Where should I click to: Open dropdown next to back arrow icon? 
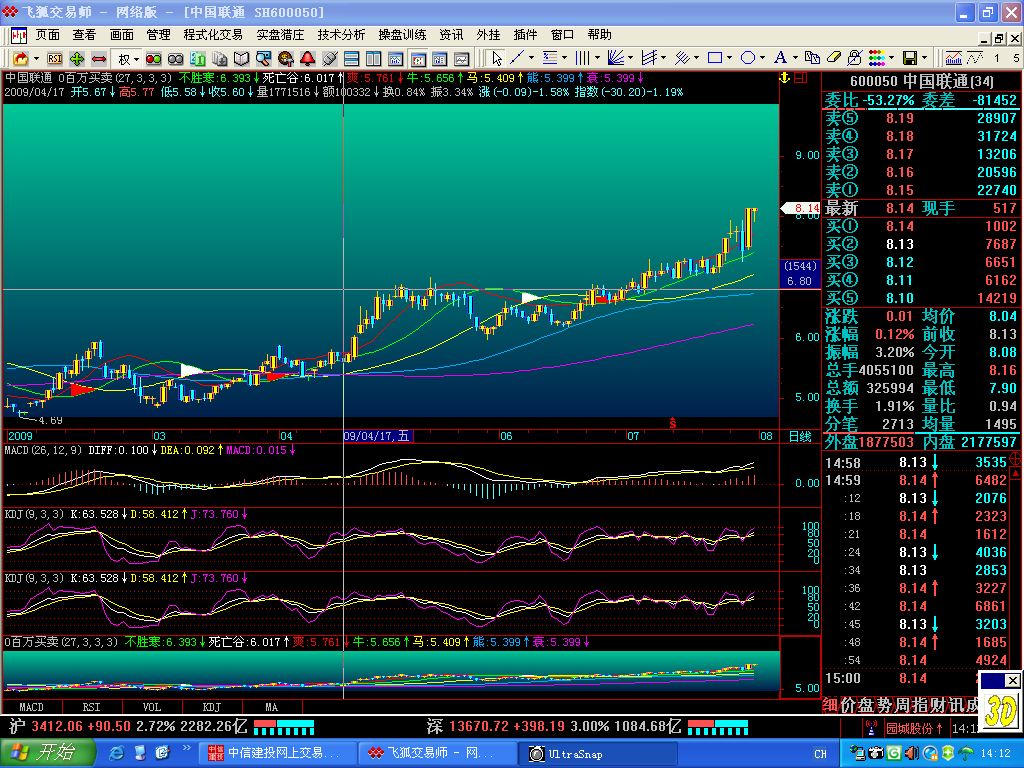pyautogui.click(x=36, y=59)
